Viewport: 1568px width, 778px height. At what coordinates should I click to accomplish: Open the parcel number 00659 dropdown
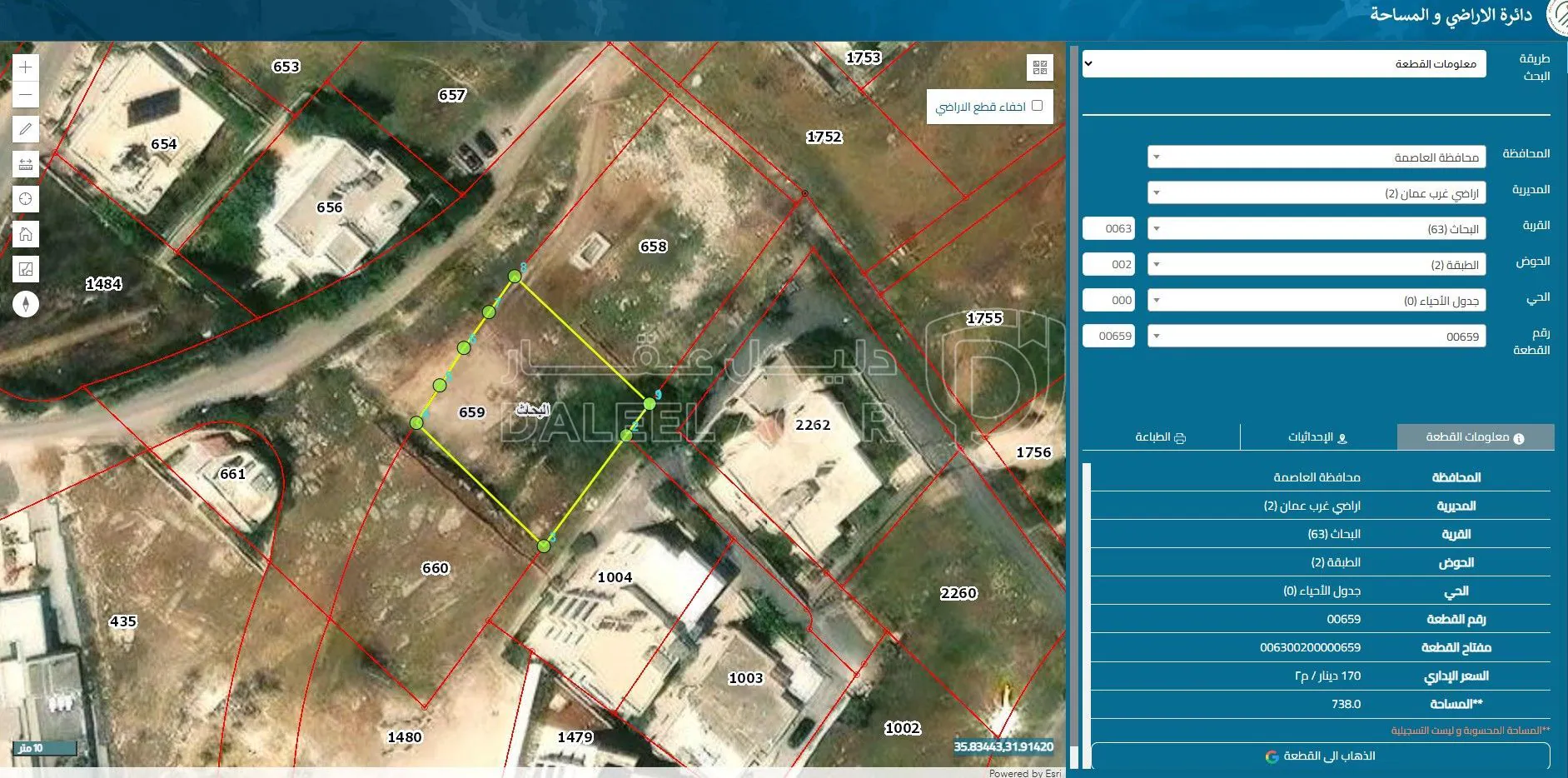click(1316, 337)
